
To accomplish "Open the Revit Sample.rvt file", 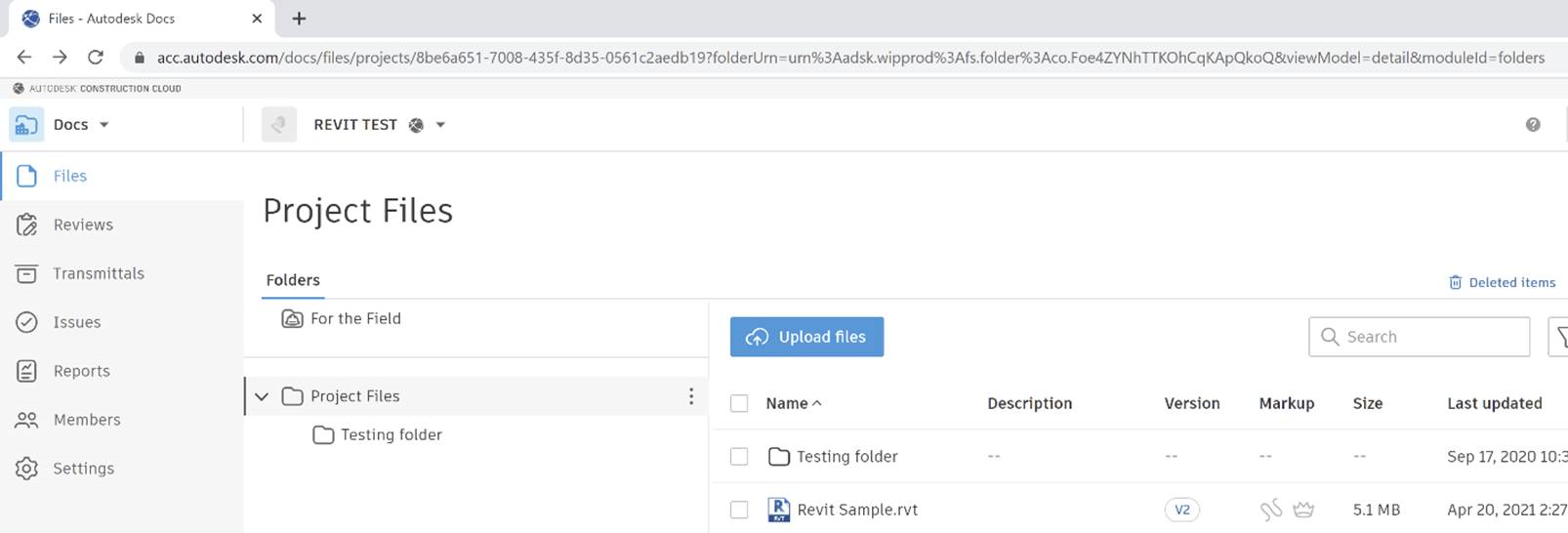I will [857, 510].
